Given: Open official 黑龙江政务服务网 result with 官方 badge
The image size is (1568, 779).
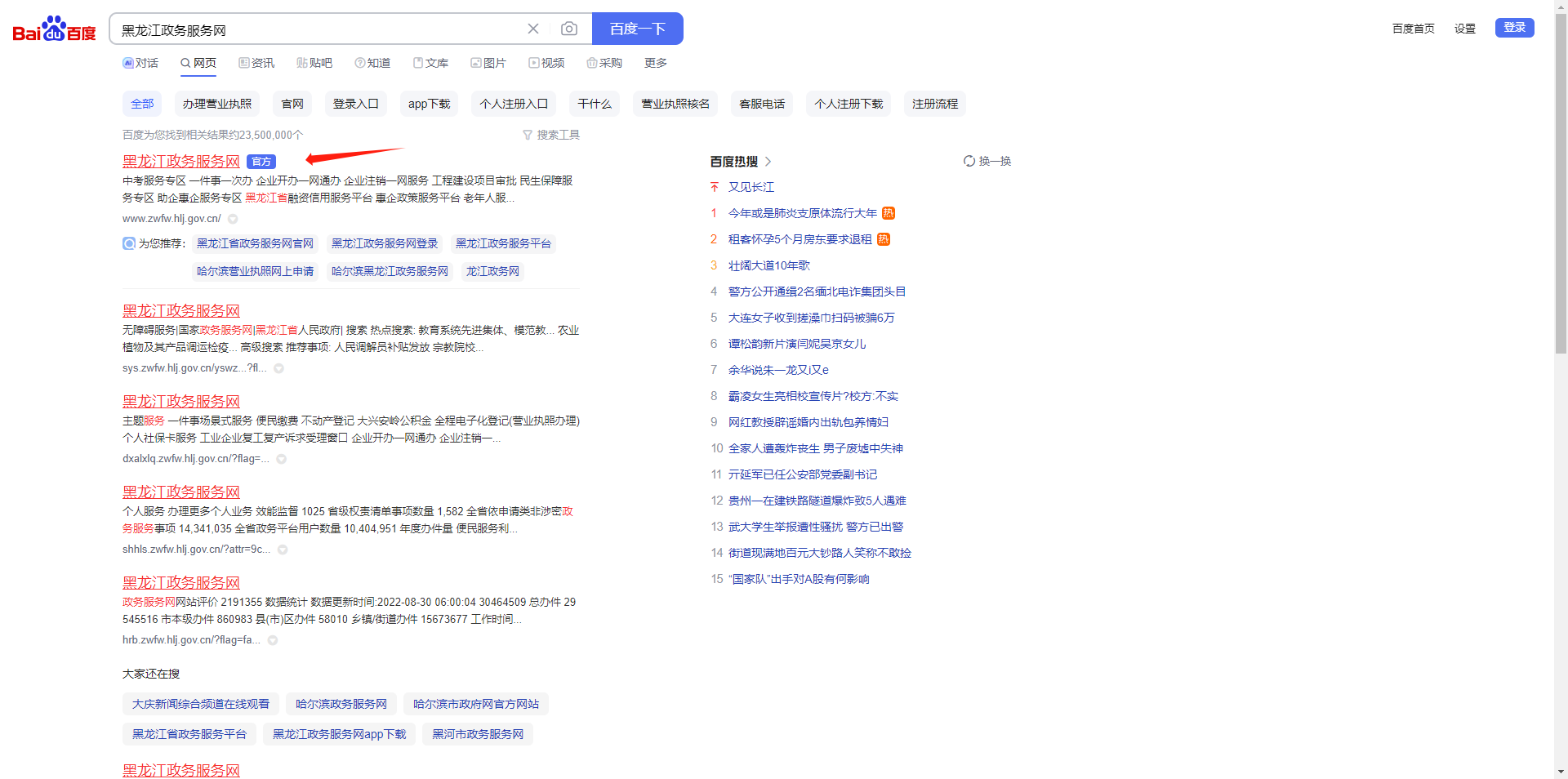Looking at the screenshot, I should tap(181, 162).
